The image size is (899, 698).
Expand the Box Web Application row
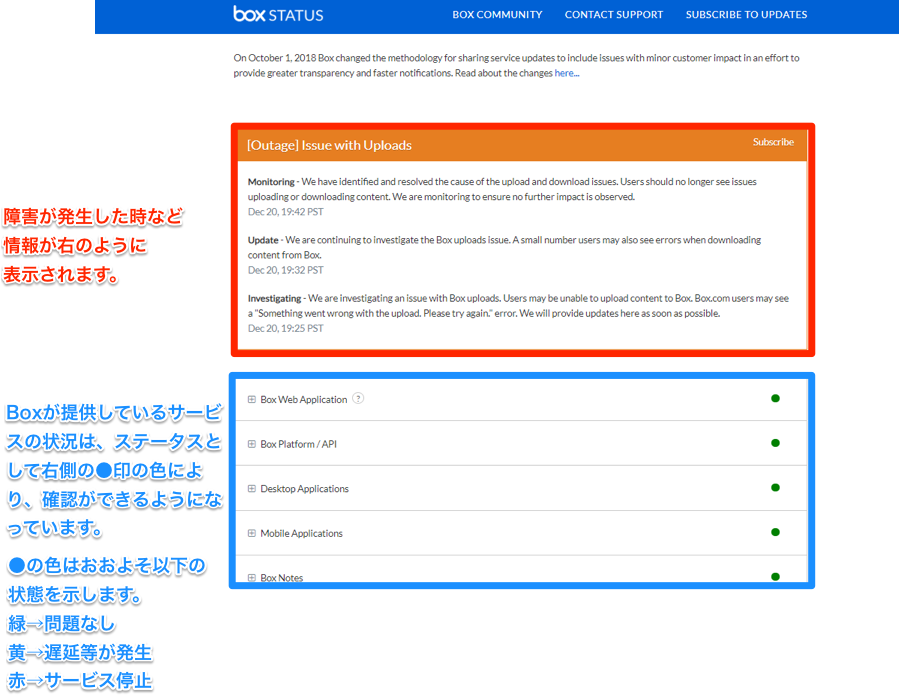[252, 399]
